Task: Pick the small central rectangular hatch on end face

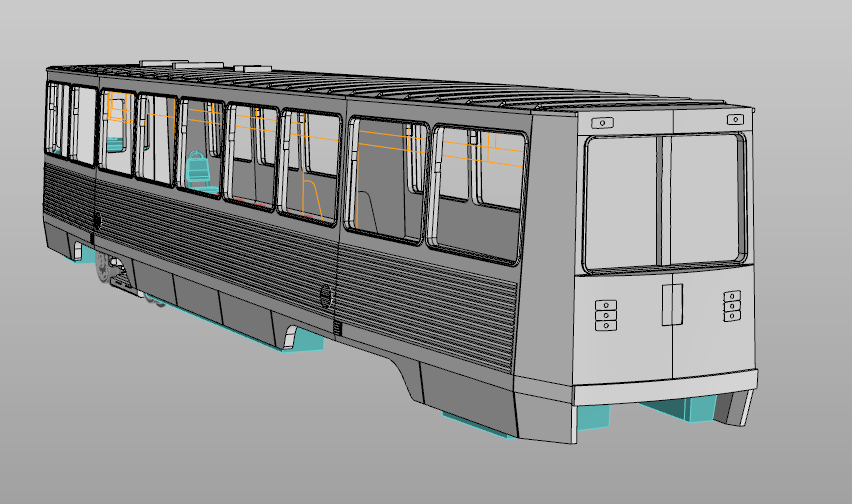Action: pyautogui.click(x=672, y=304)
